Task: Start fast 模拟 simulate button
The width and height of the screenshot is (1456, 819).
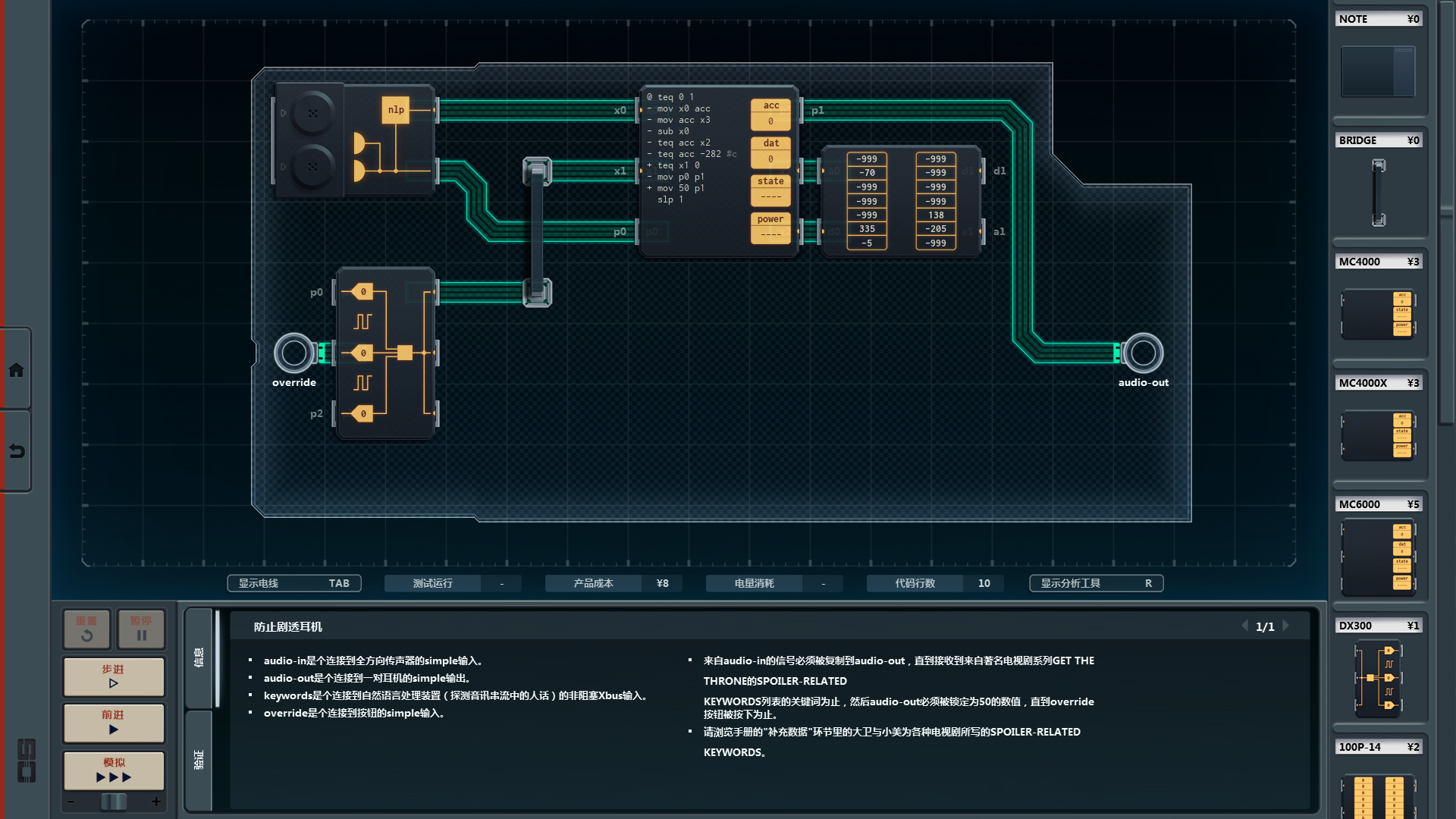Action: pyautogui.click(x=114, y=770)
